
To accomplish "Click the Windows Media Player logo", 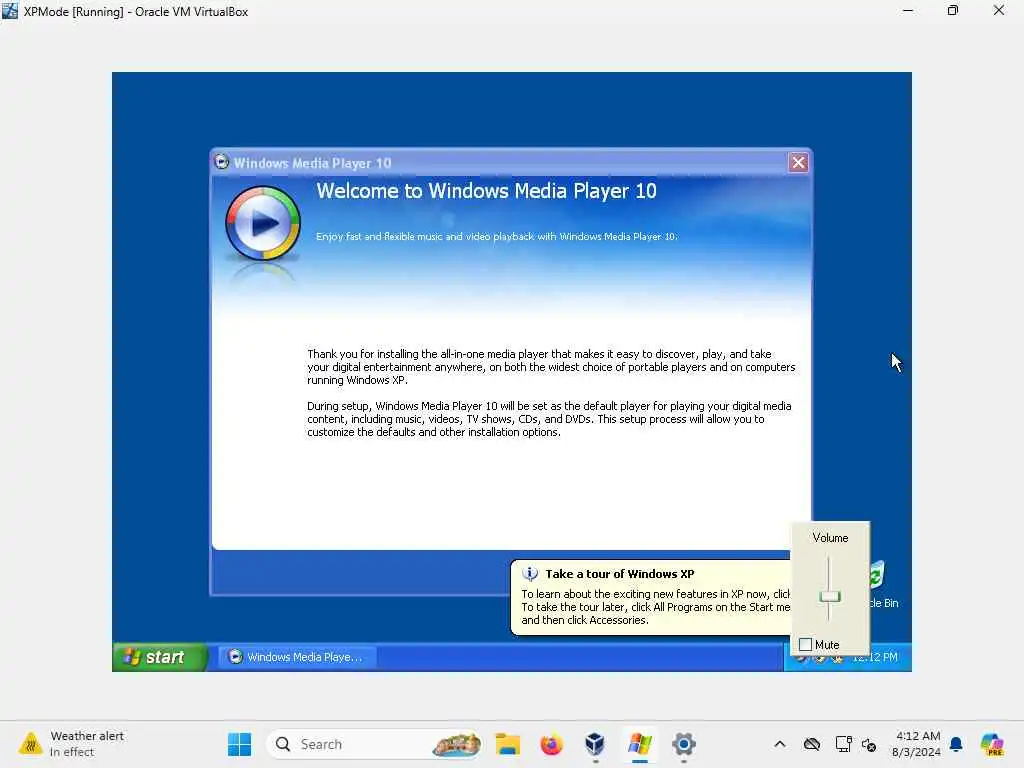I will 263,223.
